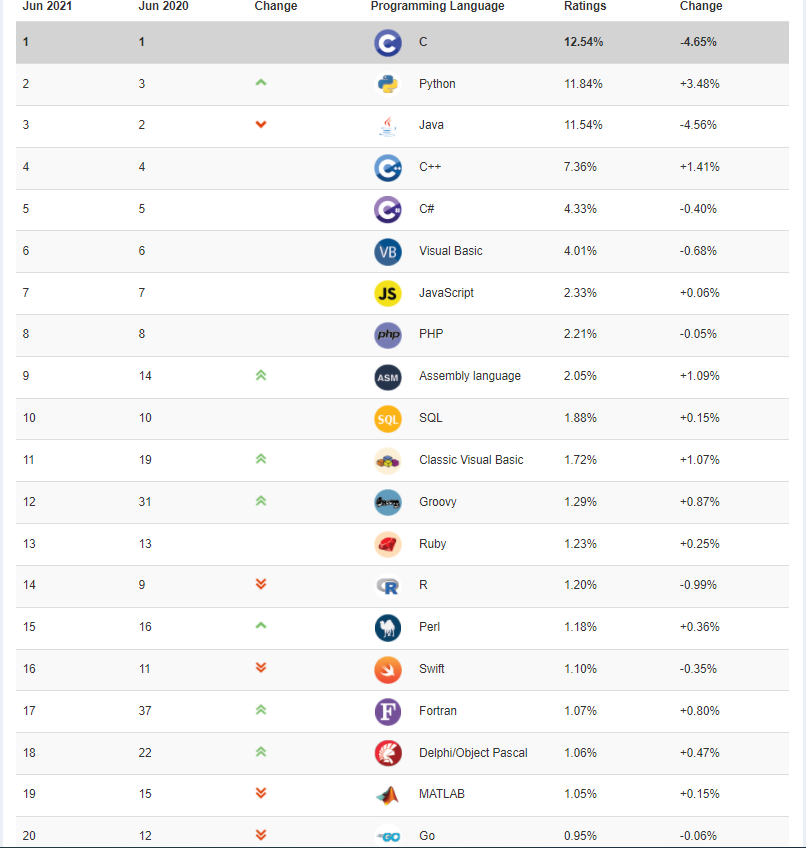Click the Ratings column header

tap(586, 6)
